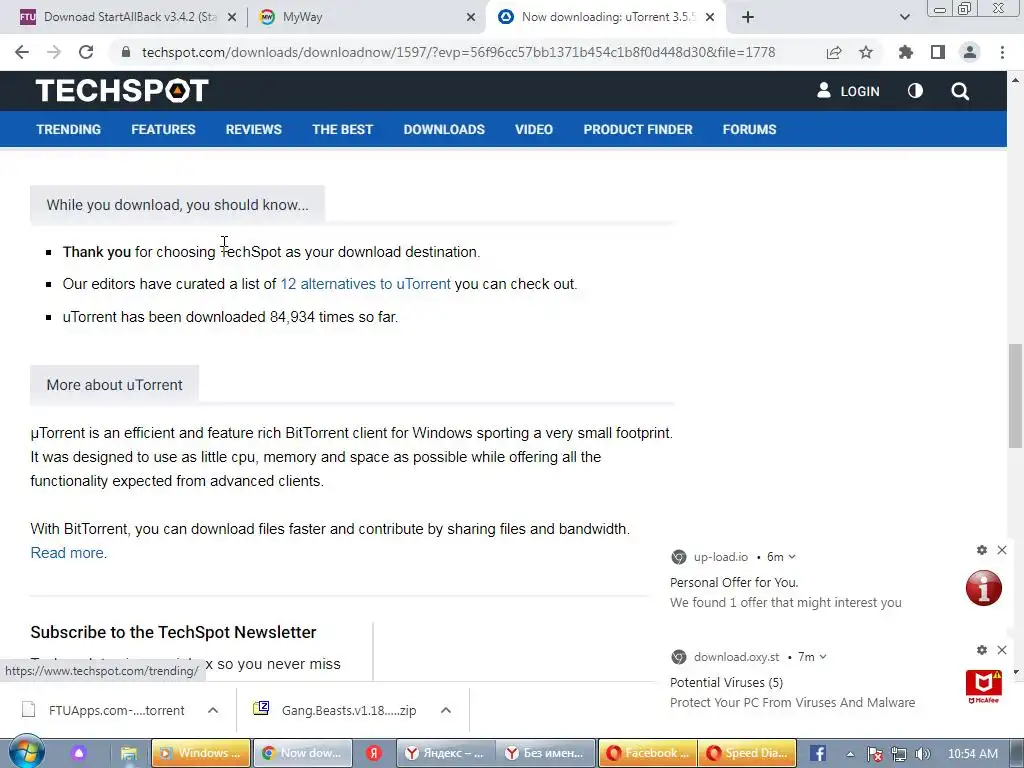The width and height of the screenshot is (1024, 768).
Task: Open the Personal Offer for You notification
Action: 734,583
